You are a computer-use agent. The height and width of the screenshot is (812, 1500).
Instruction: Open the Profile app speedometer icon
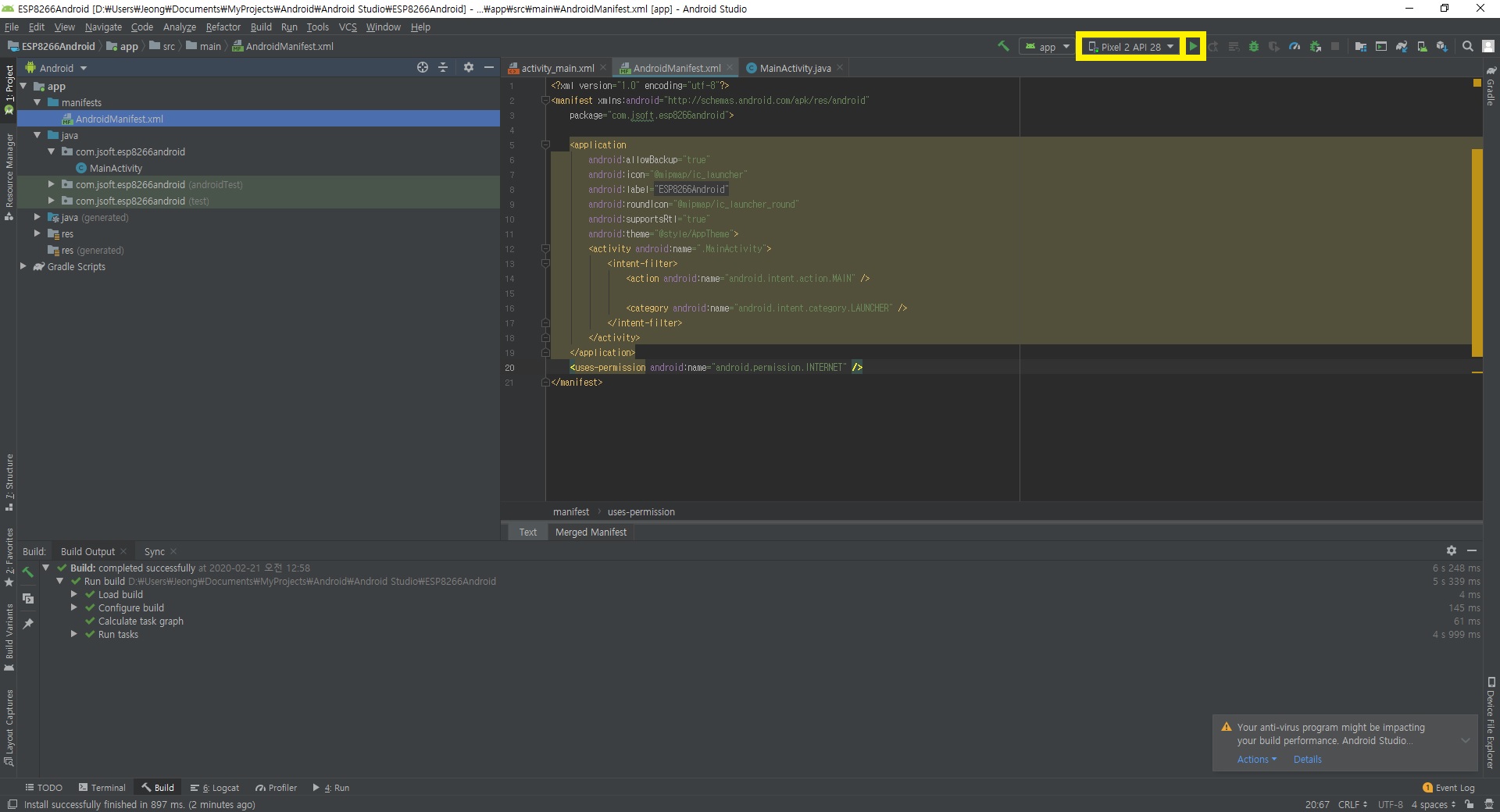coord(1295,47)
